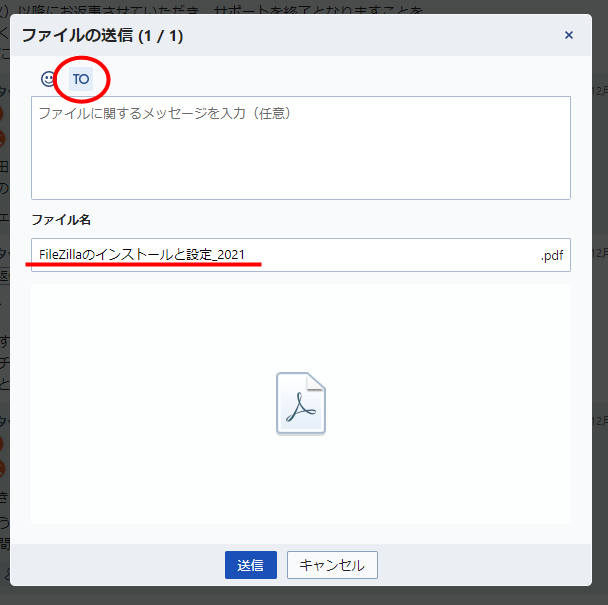
Task: Focus the optional file message text area
Action: [x=300, y=150]
